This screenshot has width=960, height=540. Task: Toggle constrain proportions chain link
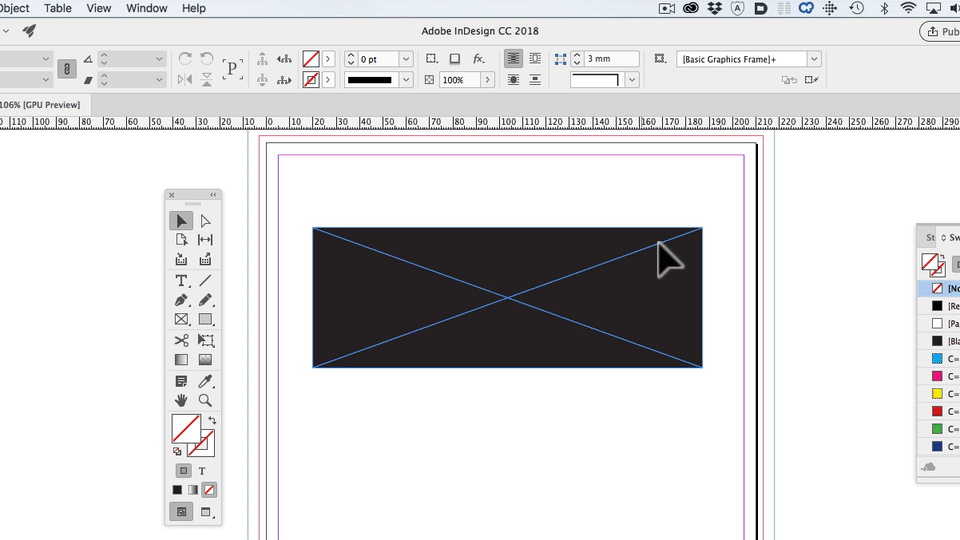click(67, 69)
